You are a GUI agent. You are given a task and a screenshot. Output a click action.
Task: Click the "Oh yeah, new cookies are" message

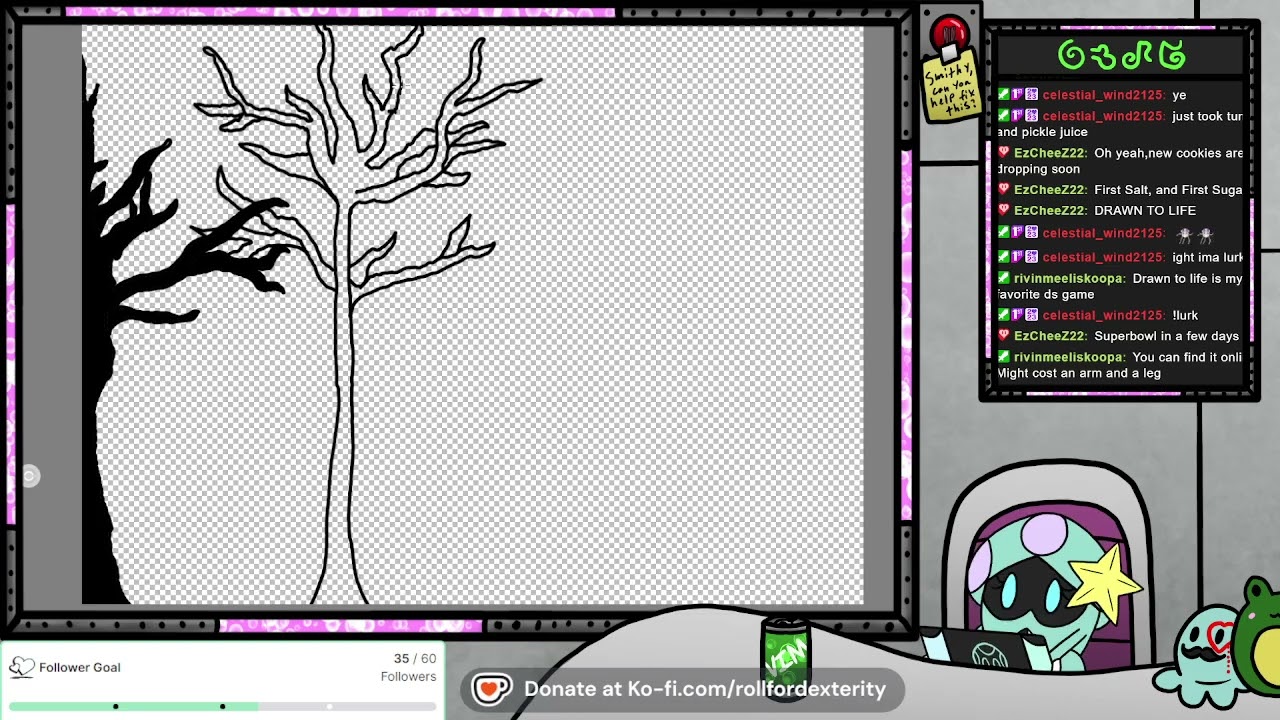(1169, 153)
